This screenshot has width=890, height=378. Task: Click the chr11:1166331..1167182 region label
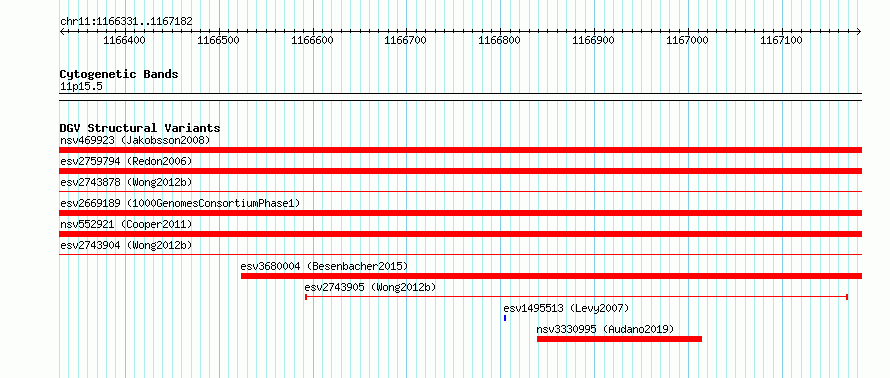point(126,22)
